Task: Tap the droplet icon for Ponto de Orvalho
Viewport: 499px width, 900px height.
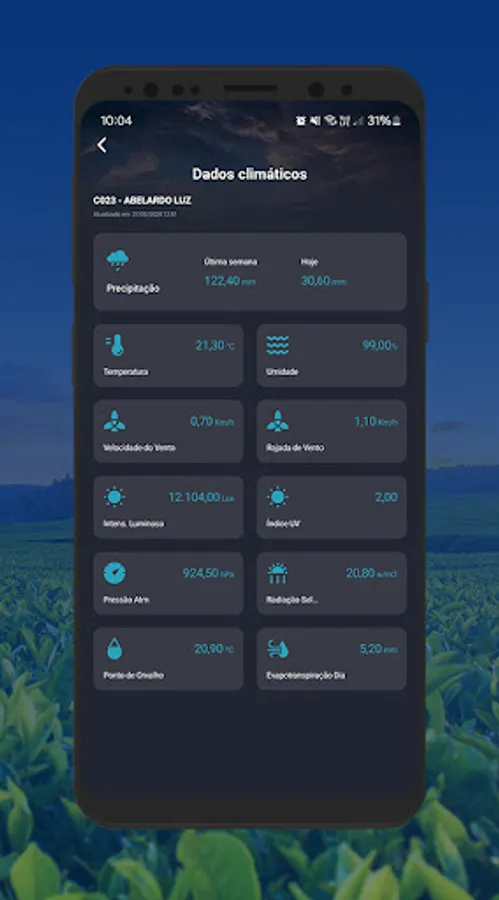Action: tap(115, 649)
